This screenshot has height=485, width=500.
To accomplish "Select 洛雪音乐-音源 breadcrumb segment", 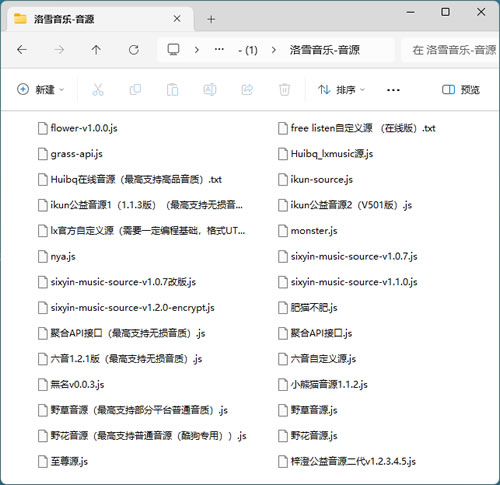I will pos(325,50).
